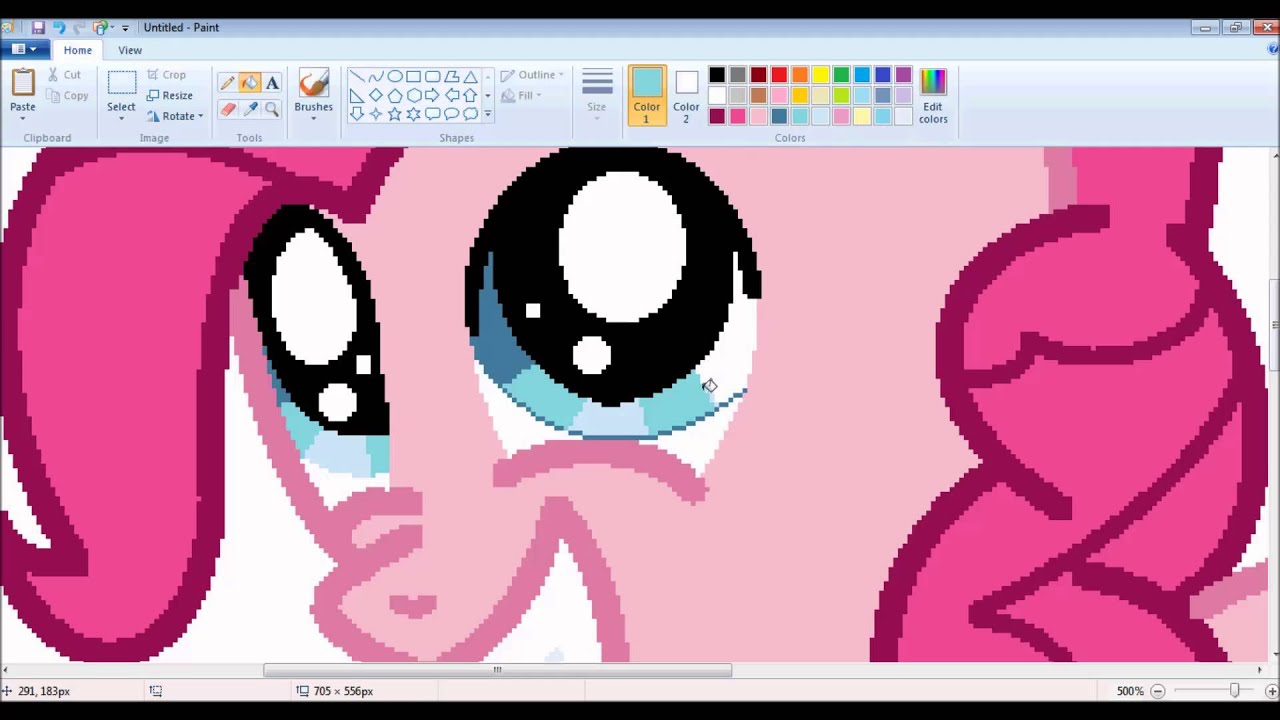Select the Magnifier tool

point(272,109)
